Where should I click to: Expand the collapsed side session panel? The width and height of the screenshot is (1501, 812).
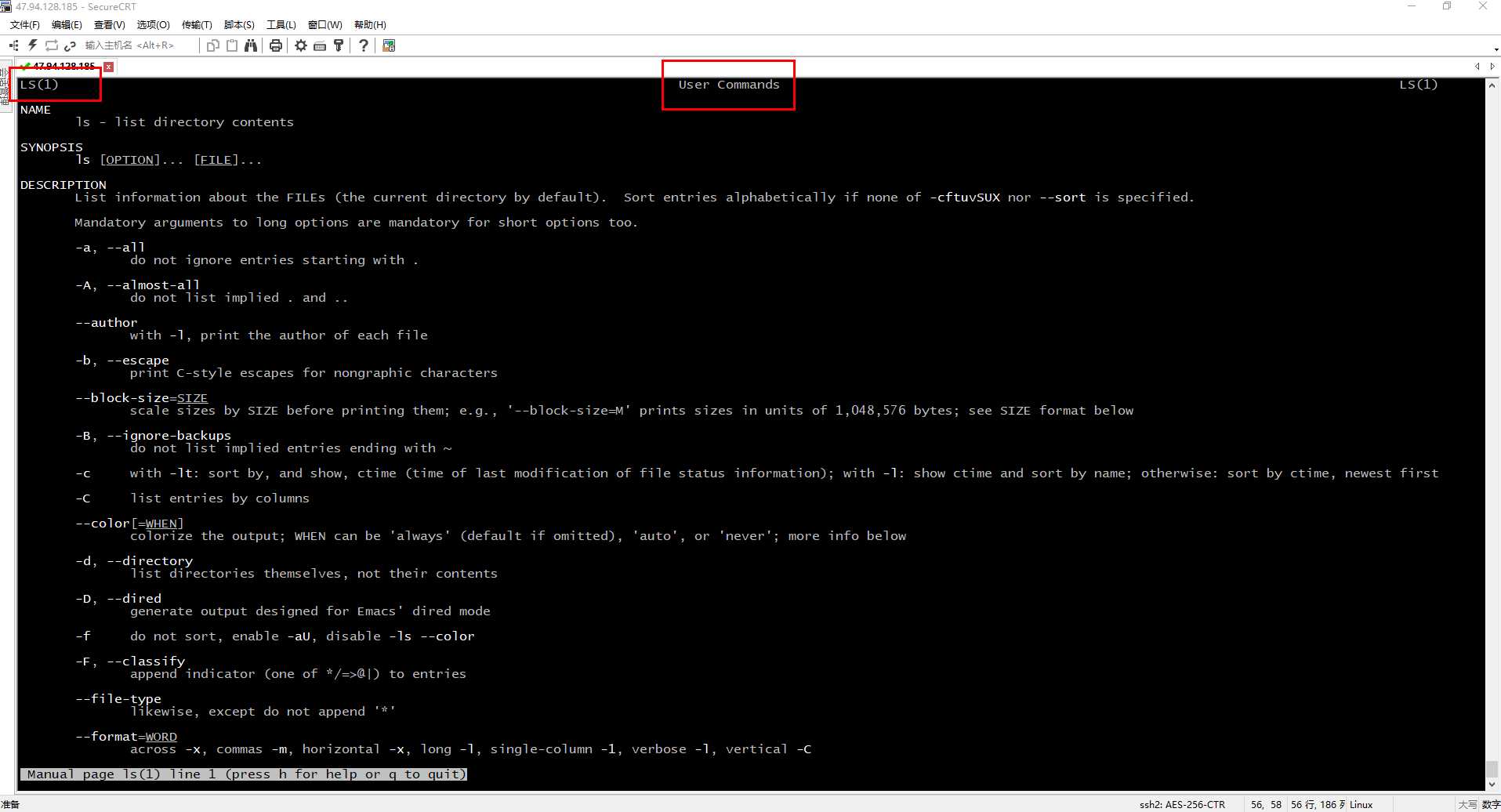click(5, 86)
